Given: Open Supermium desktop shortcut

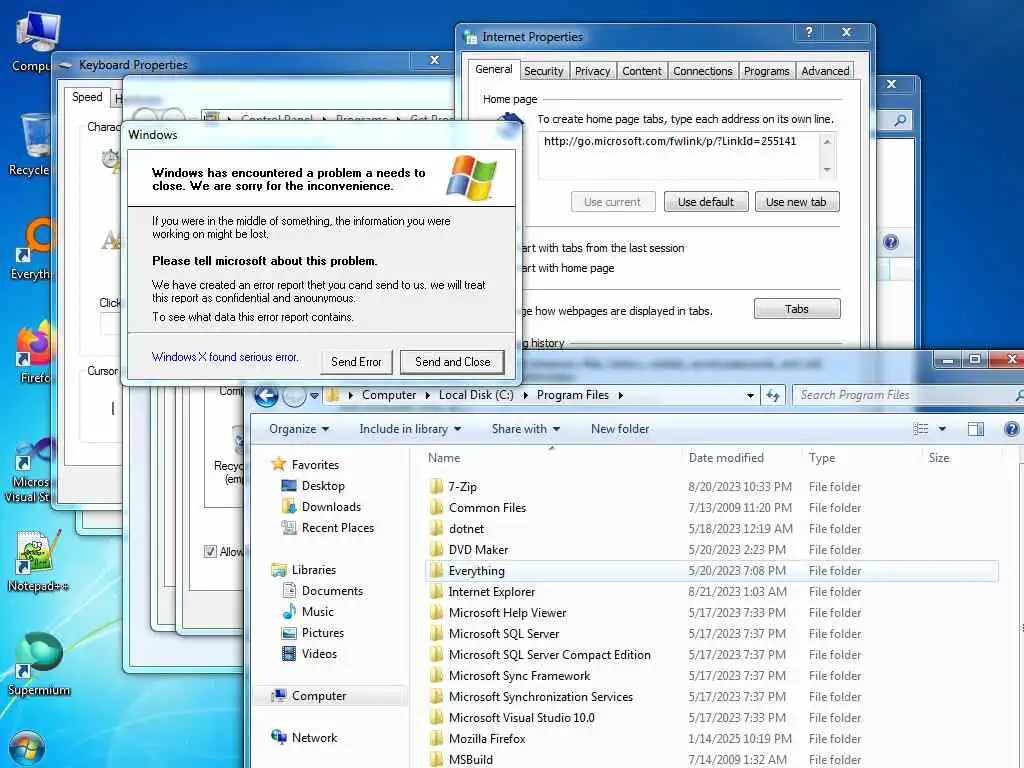Looking at the screenshot, I should point(39,665).
